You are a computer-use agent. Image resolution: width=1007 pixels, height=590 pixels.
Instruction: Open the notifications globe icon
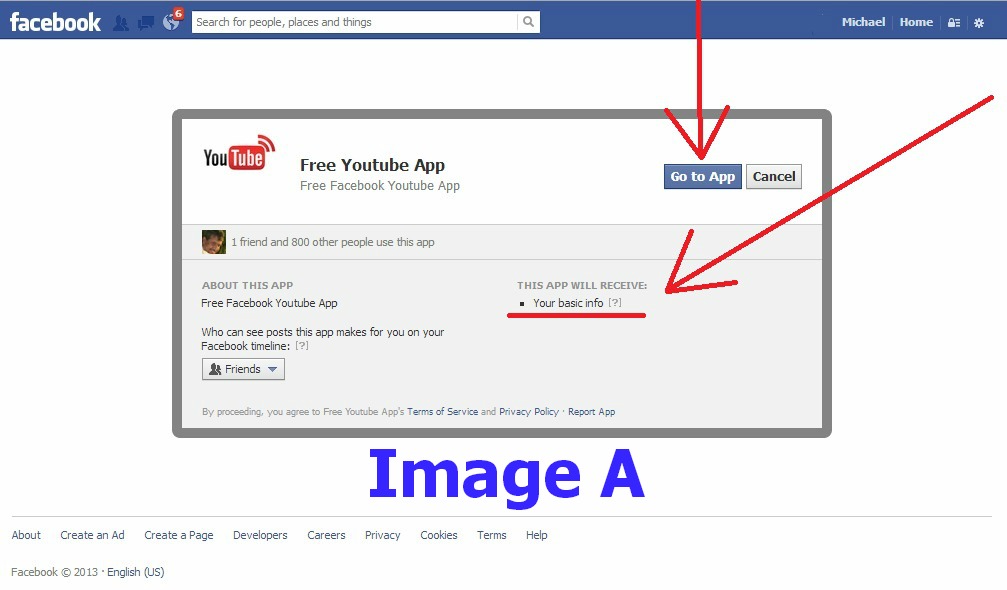tap(171, 22)
